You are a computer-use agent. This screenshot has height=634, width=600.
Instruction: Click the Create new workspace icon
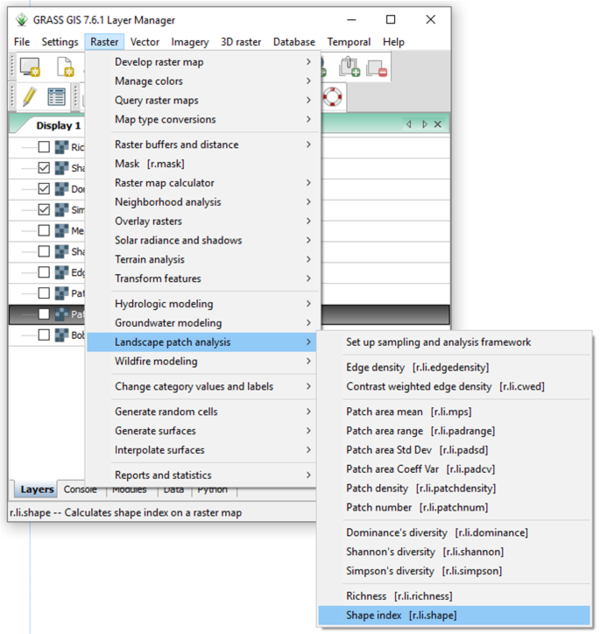pyautogui.click(x=65, y=67)
